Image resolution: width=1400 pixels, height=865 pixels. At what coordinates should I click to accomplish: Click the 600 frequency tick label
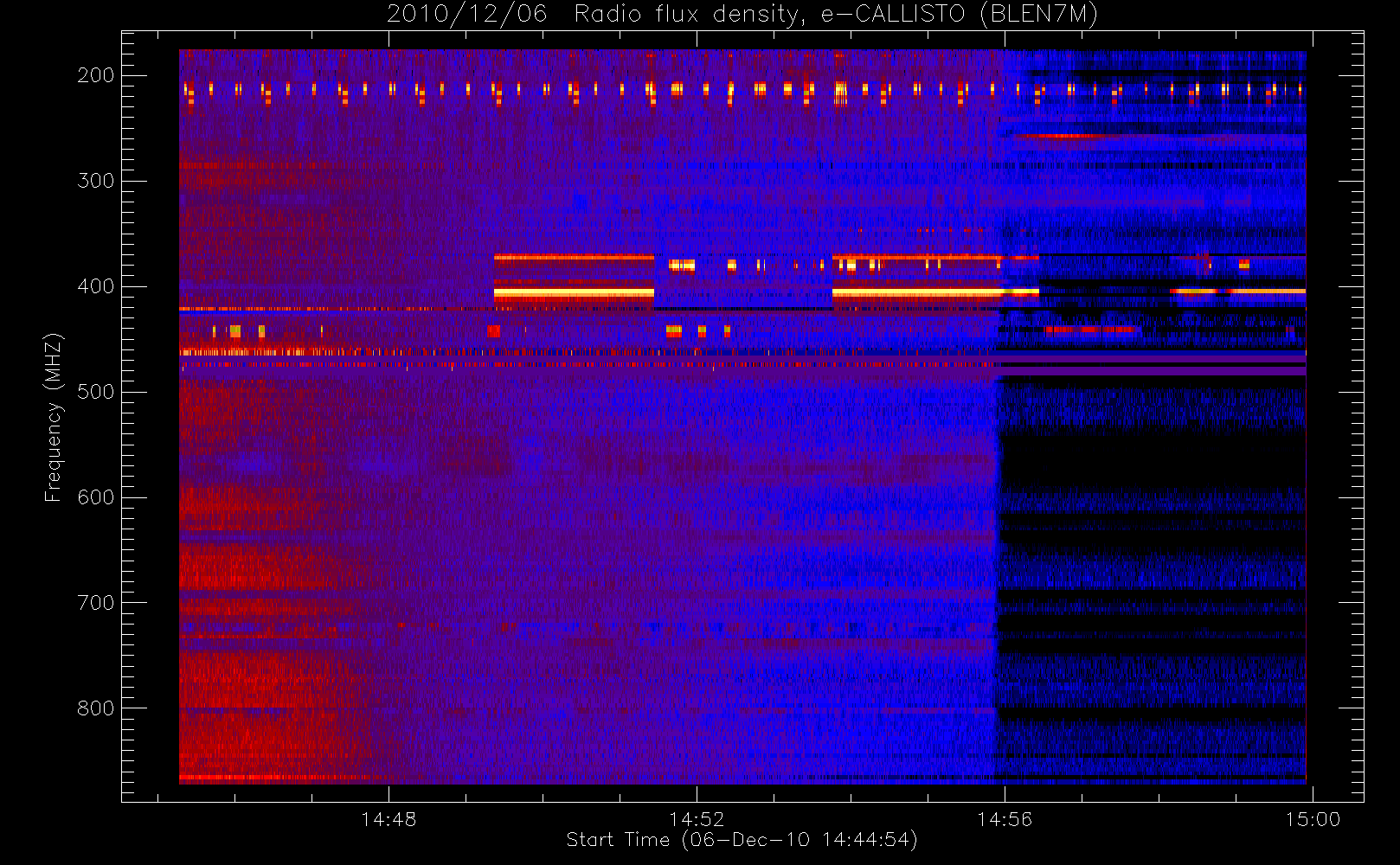95,497
